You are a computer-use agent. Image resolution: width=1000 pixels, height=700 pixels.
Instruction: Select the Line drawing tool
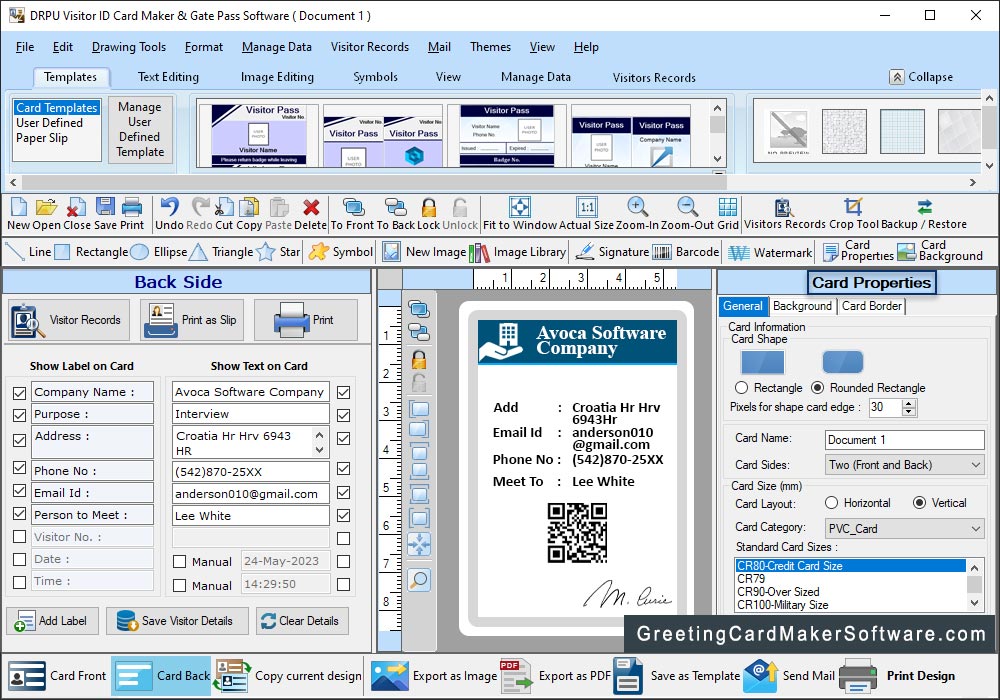tap(29, 252)
